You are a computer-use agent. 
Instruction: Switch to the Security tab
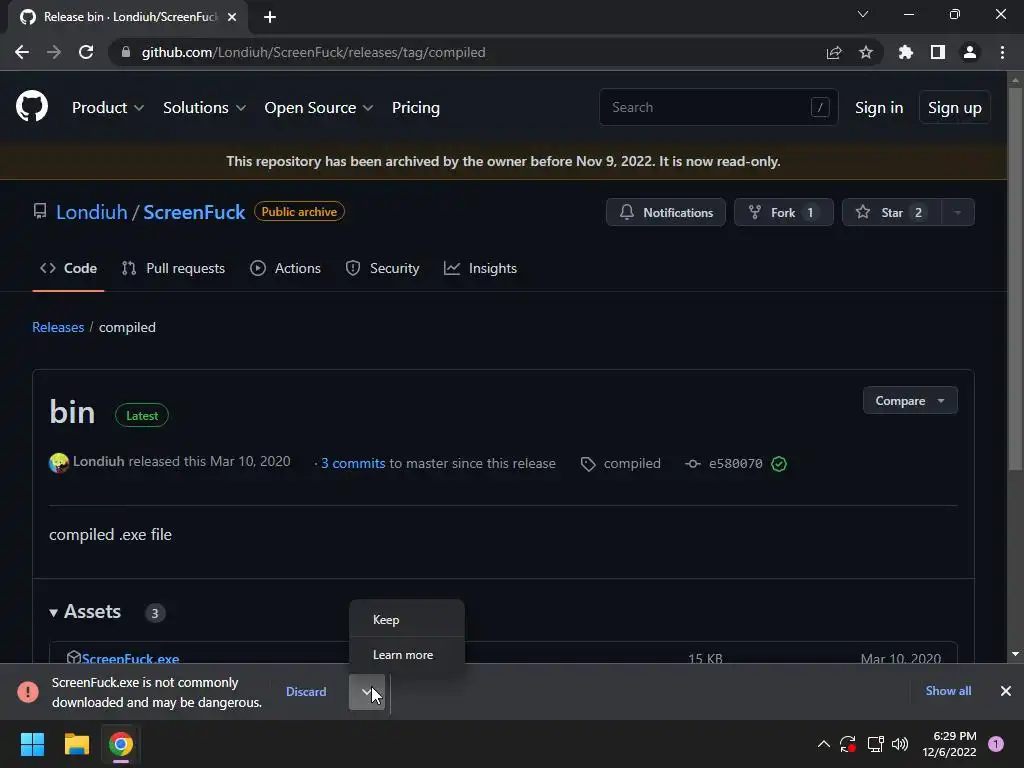(382, 268)
